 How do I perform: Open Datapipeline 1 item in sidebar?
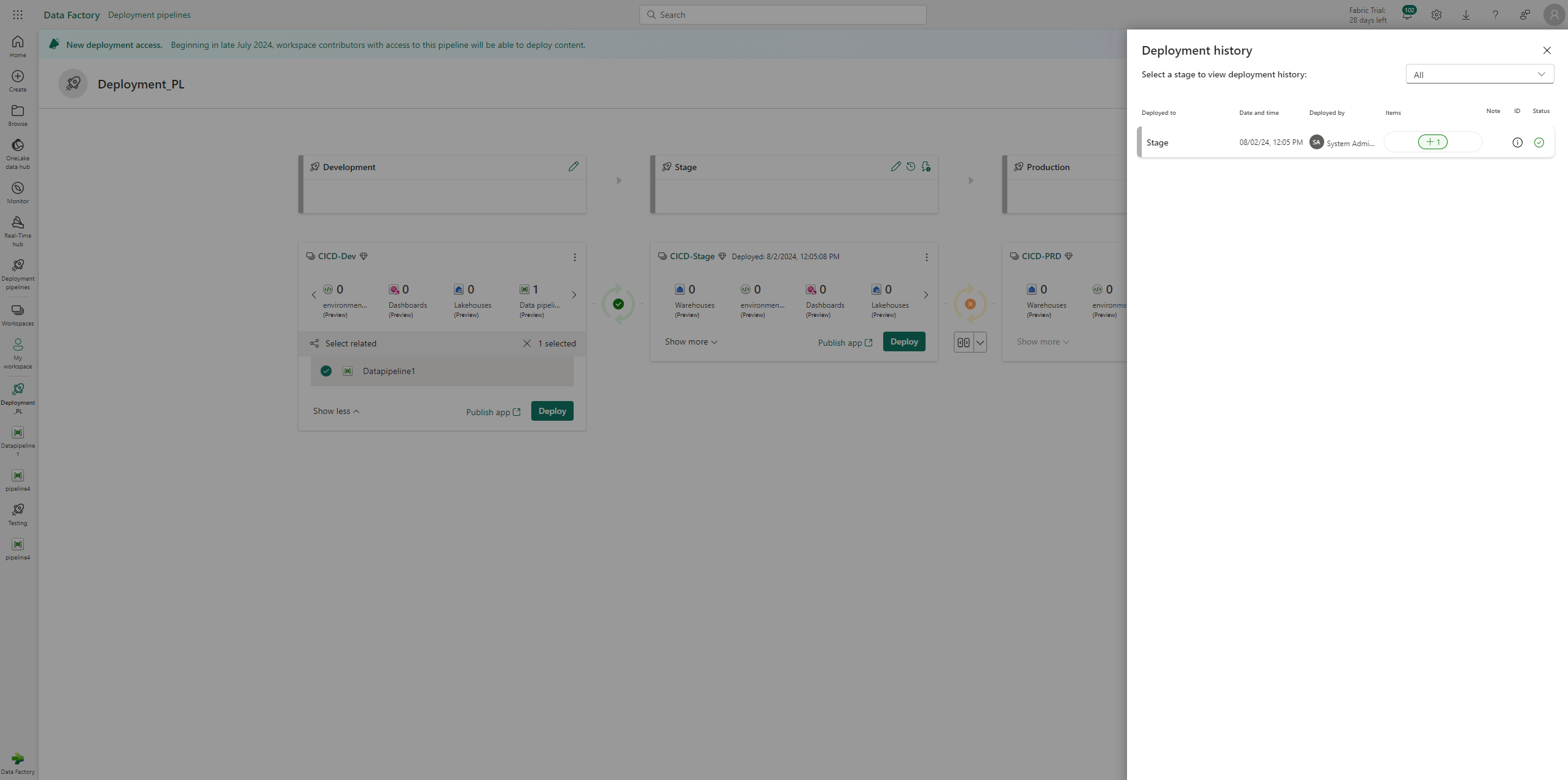tap(18, 441)
